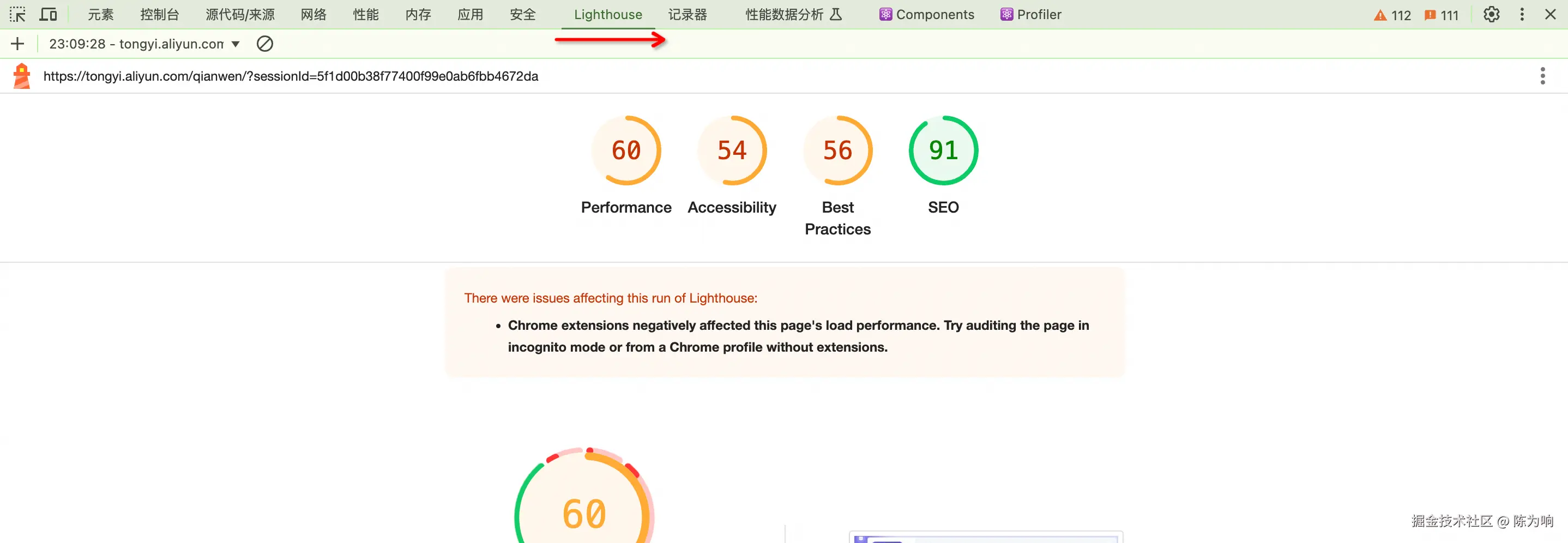Clear all Lighthouse reports icon
Image resolution: width=1568 pixels, height=543 pixels.
pos(265,44)
